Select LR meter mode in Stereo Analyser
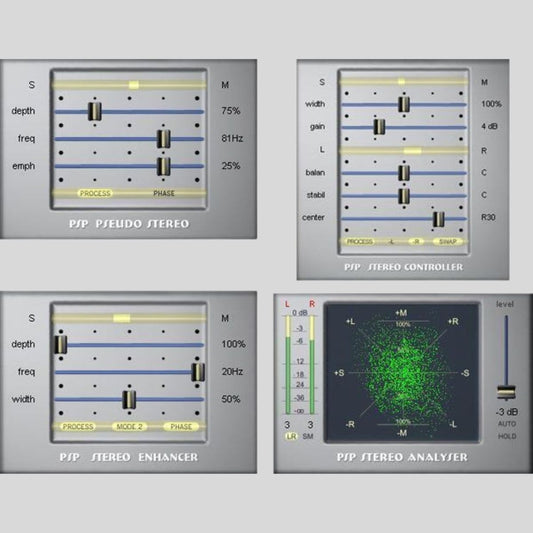533x533 pixels. click(291, 436)
